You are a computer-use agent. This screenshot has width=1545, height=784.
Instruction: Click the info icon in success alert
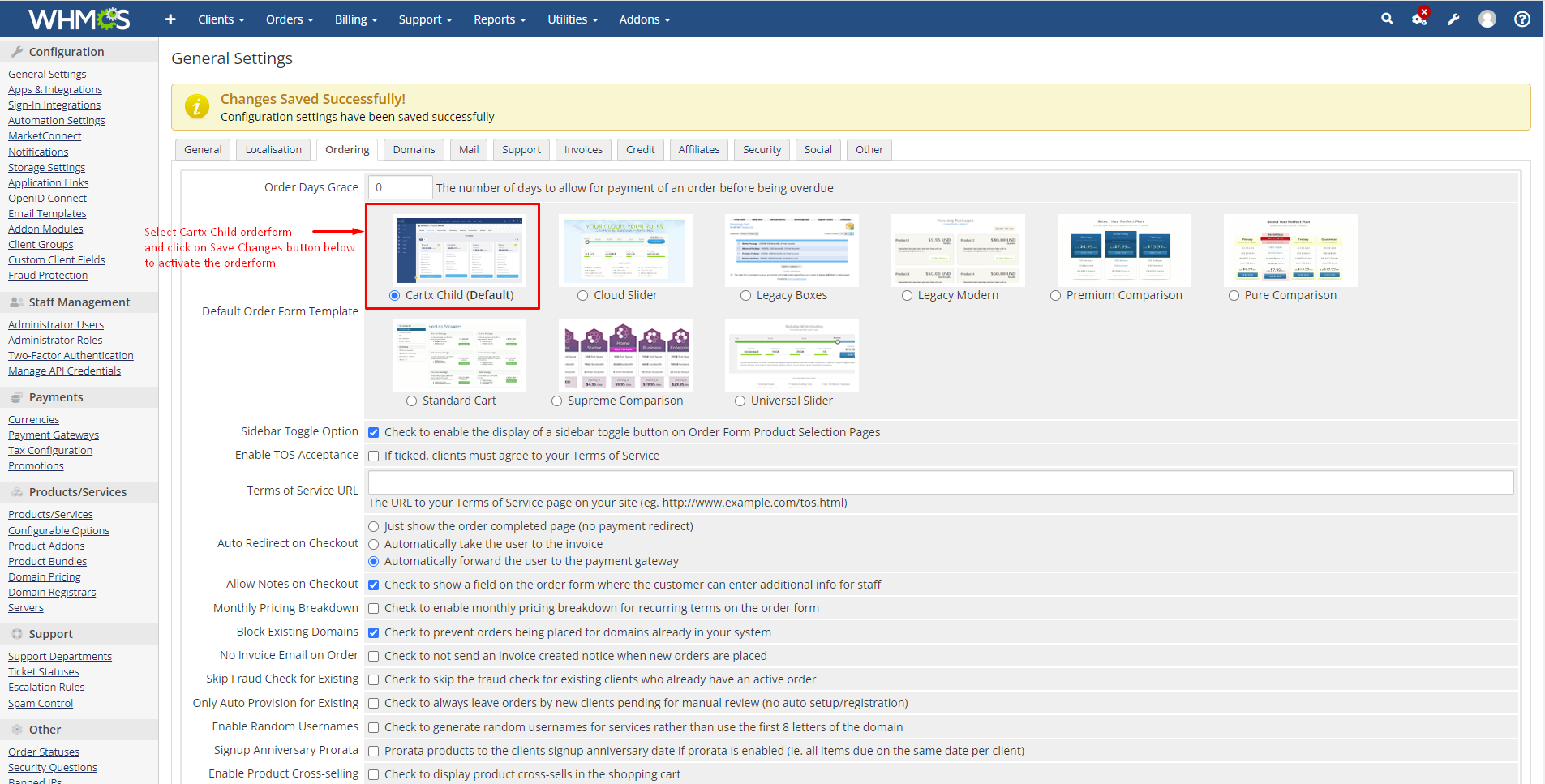197,107
